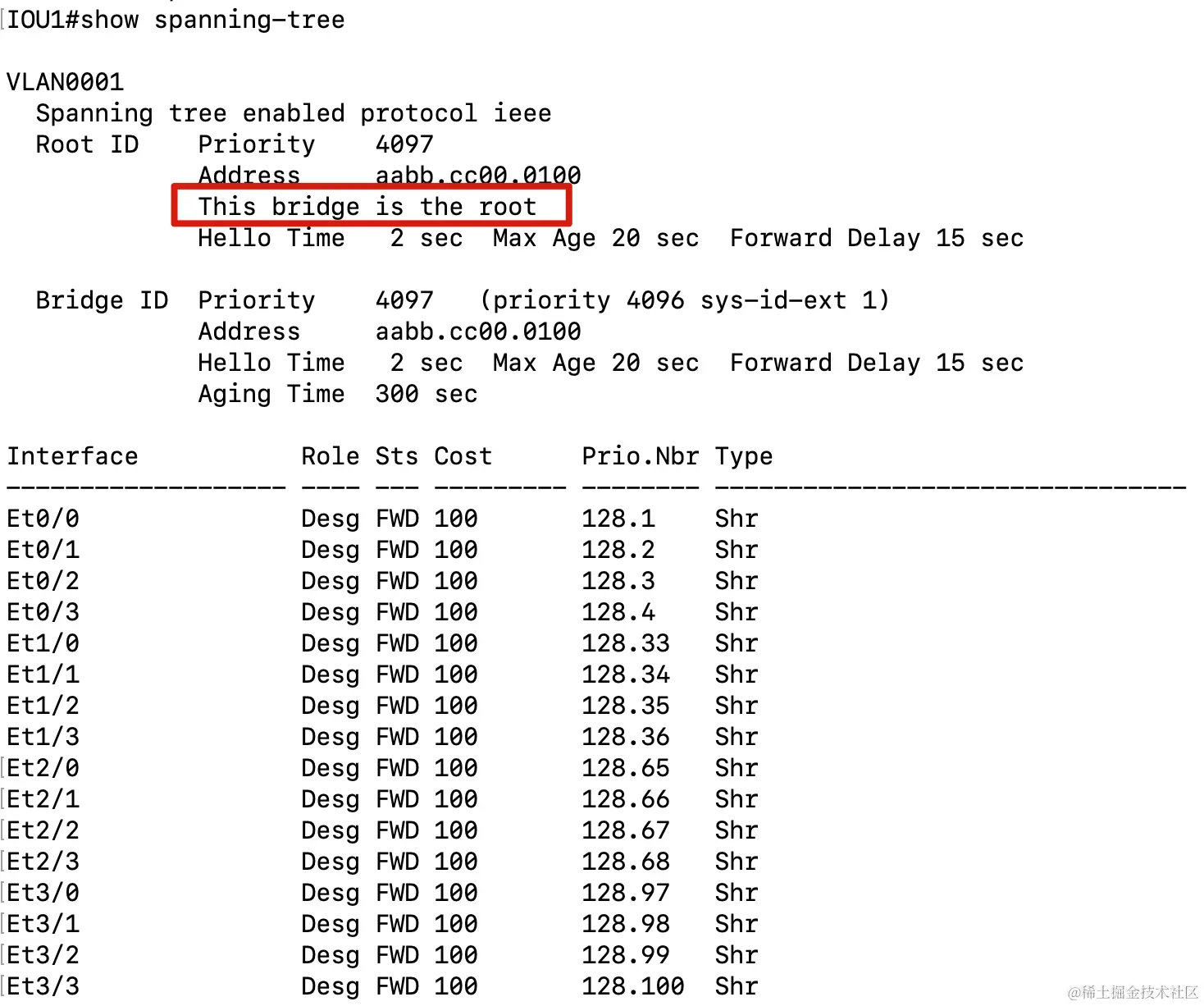Image resolution: width=1204 pixels, height=1006 pixels.
Task: Click the 128.99 port priority value
Action: click(x=626, y=955)
